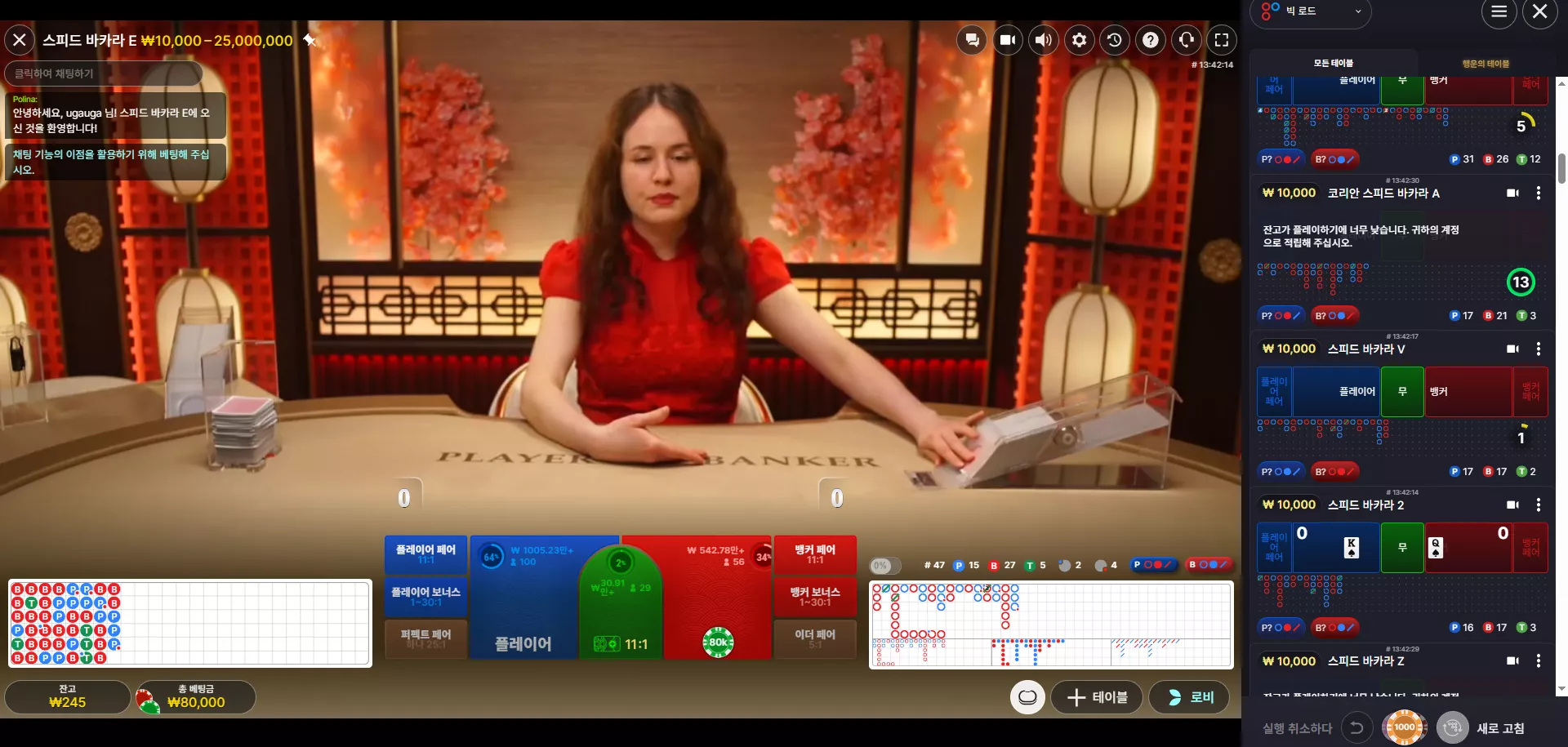The height and width of the screenshot is (747, 1568).
Task: Open the three-dot menu for 코리안 스피드 바카라 A
Action: tap(1539, 193)
